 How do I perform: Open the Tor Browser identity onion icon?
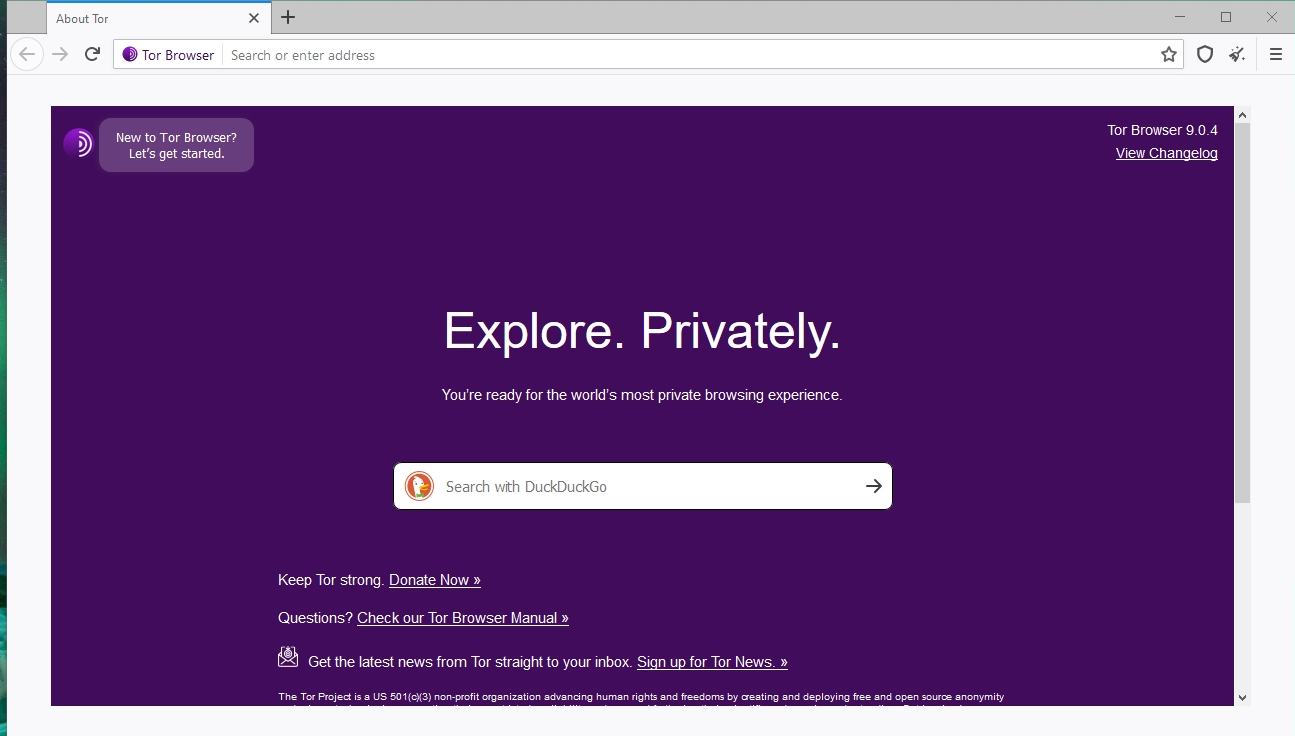[130, 55]
